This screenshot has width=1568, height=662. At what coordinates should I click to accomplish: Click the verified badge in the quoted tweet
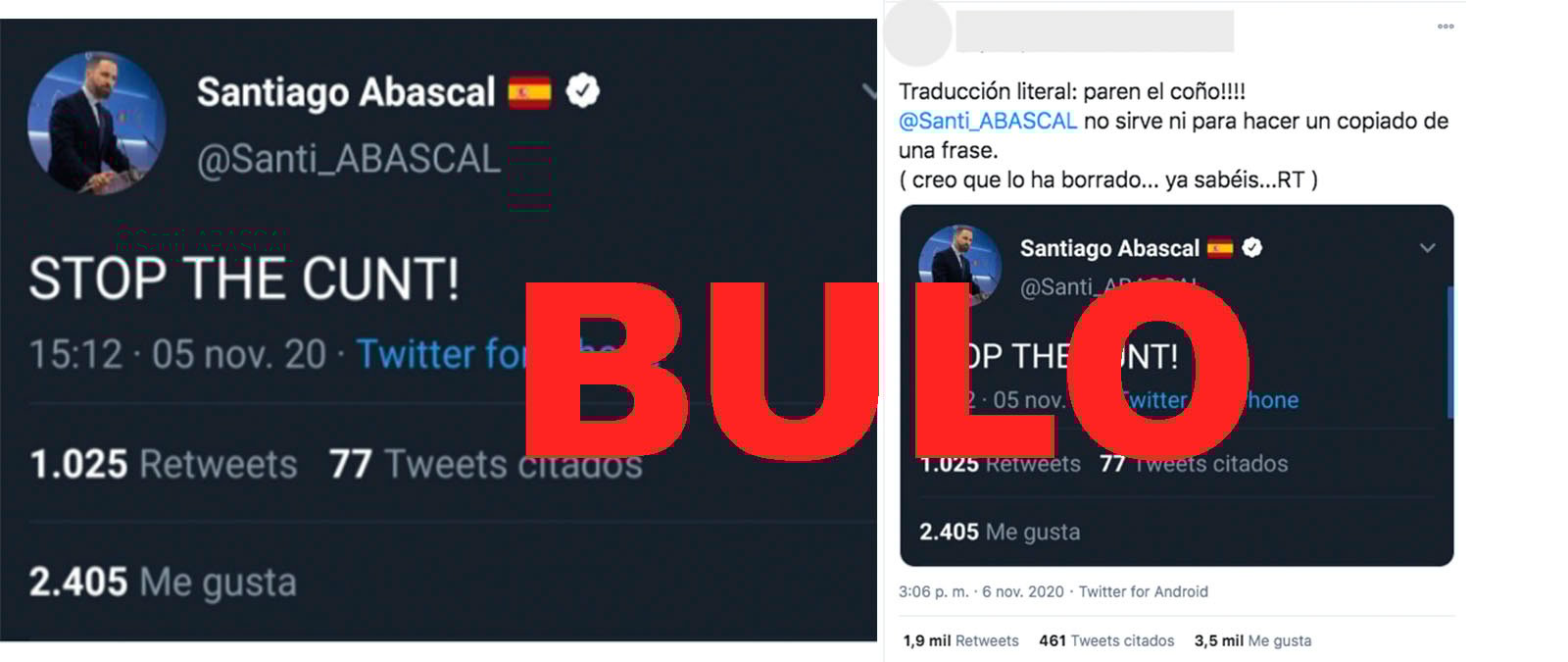coord(1251,248)
